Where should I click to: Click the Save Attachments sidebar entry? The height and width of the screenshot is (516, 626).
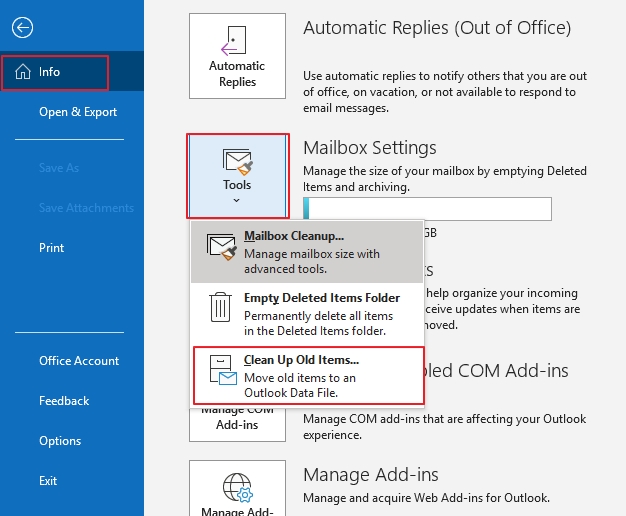(x=86, y=208)
